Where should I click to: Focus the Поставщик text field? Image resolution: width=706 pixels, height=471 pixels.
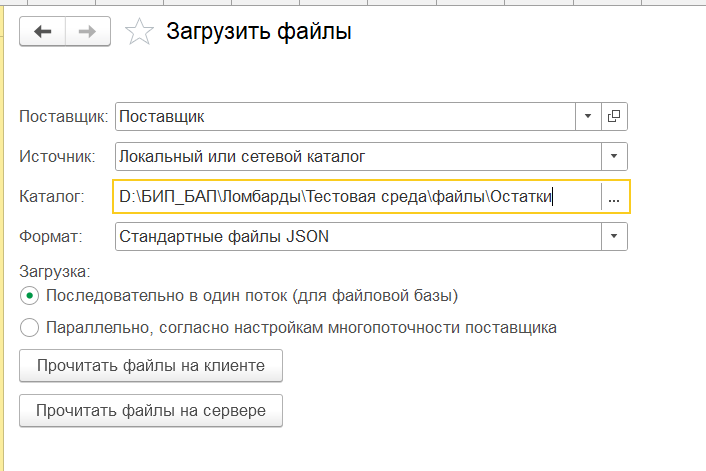345,117
